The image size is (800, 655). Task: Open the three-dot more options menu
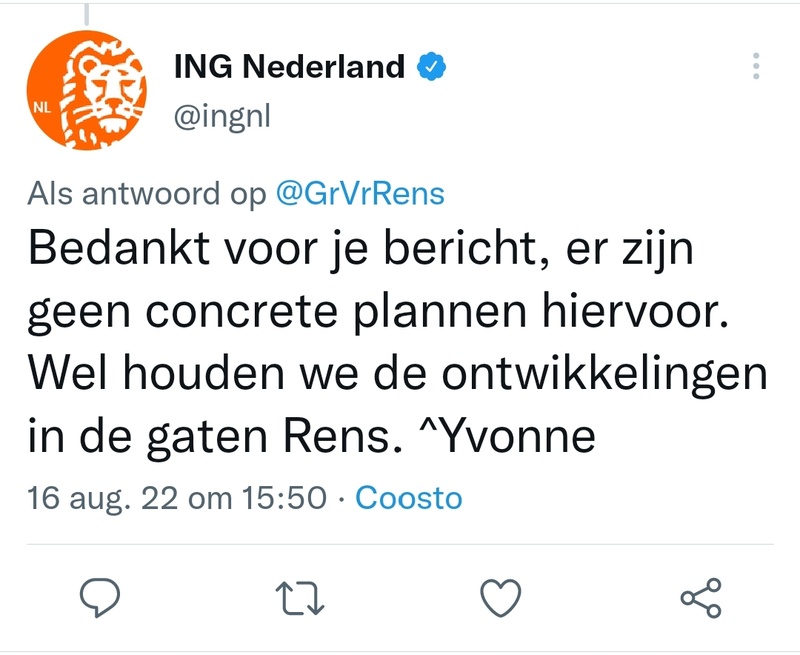(x=756, y=67)
